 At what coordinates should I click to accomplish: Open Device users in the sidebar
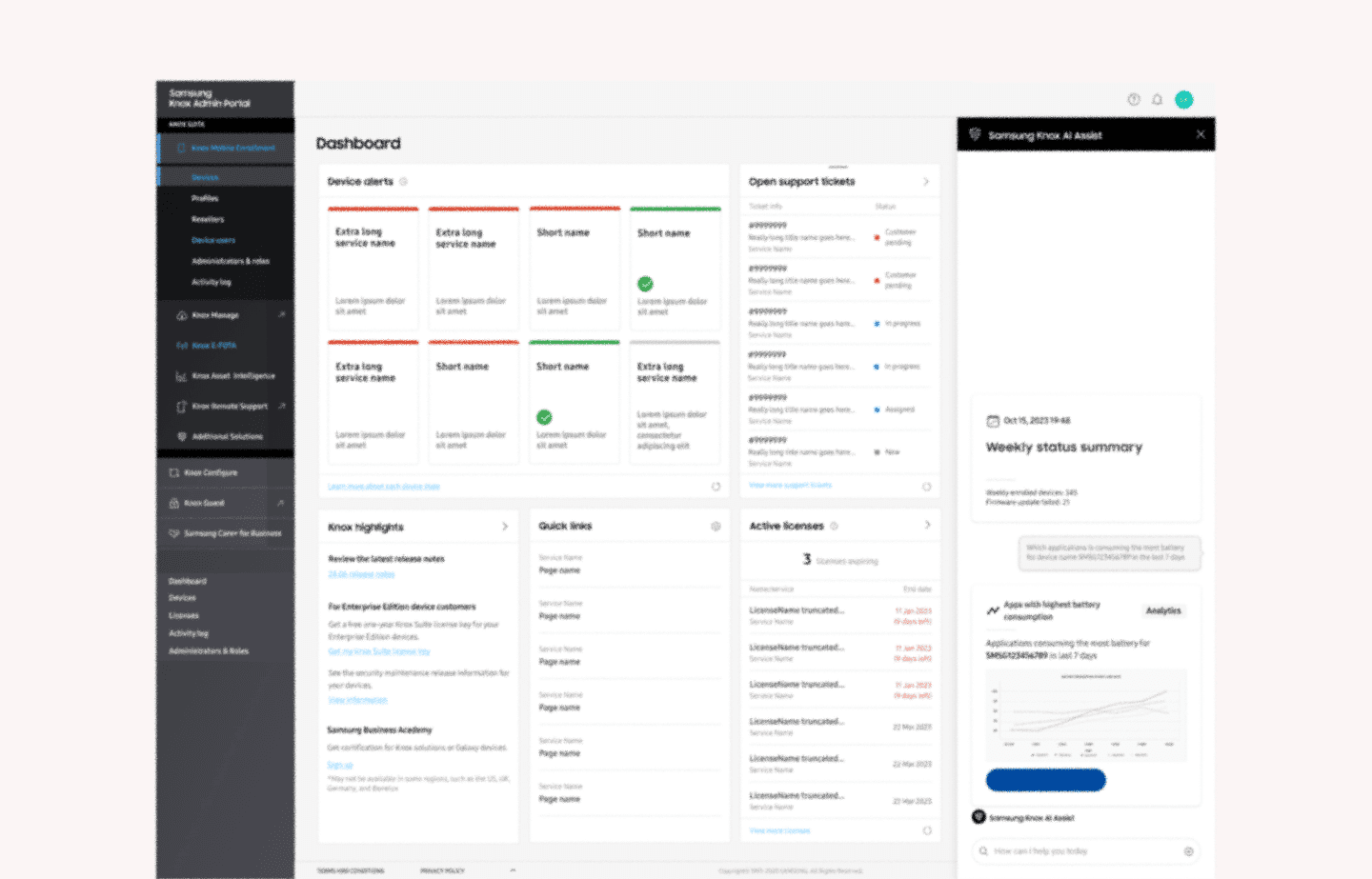213,240
